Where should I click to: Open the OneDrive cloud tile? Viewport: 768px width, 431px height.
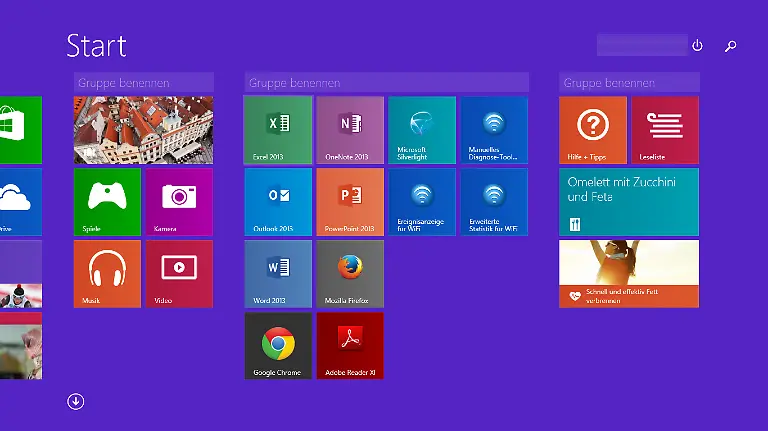(x=21, y=202)
